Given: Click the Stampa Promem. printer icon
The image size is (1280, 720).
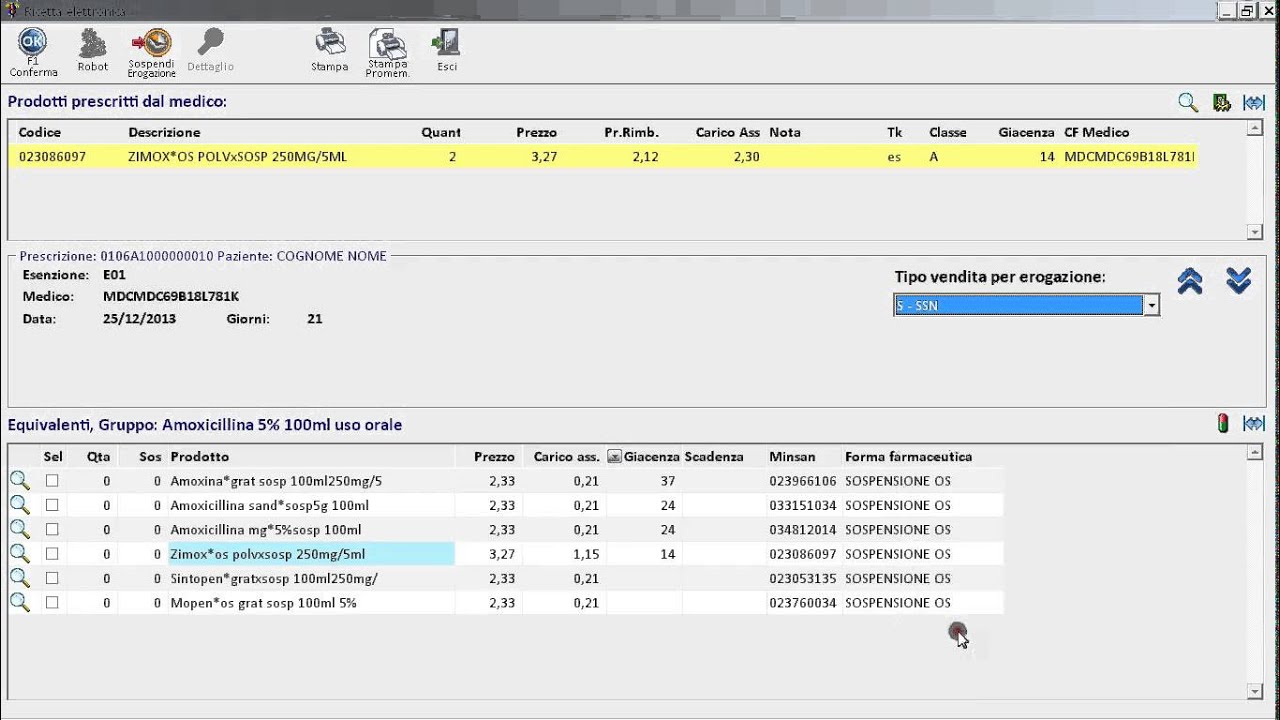Looking at the screenshot, I should tap(388, 44).
